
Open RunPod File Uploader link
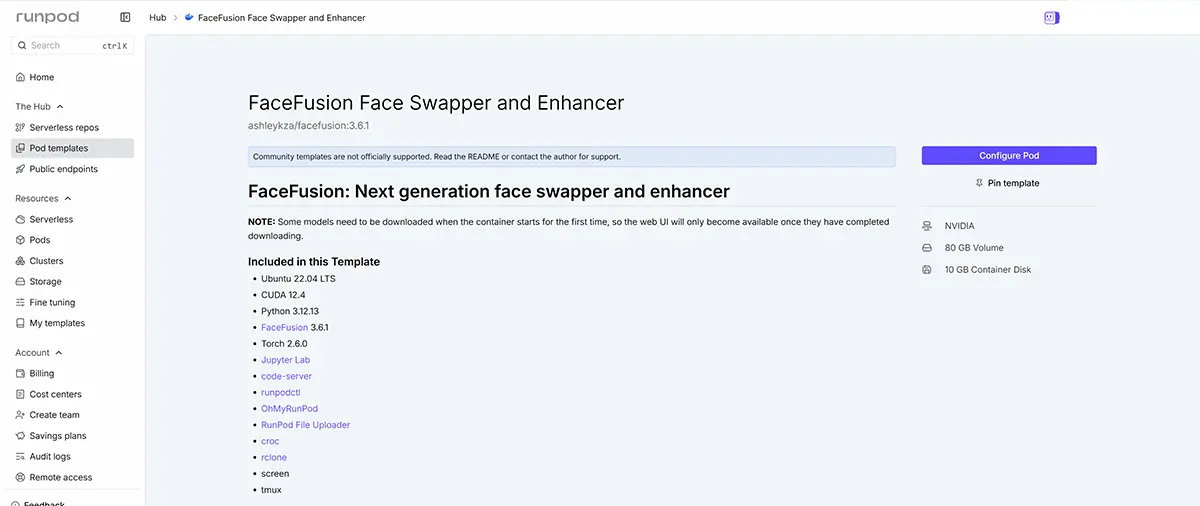click(x=306, y=425)
